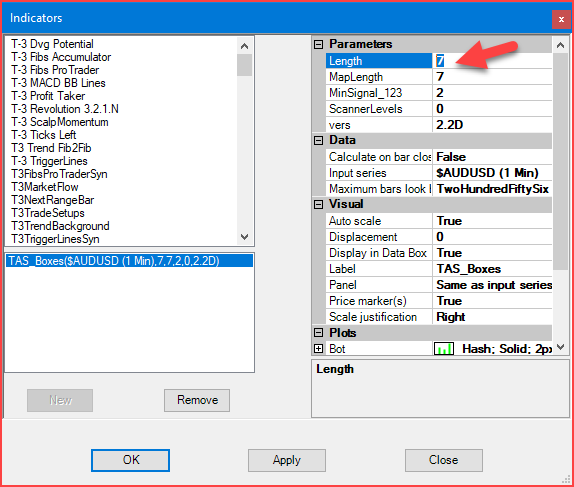Select the MapLength value 7
This screenshot has height=487, width=574.
(x=492, y=77)
